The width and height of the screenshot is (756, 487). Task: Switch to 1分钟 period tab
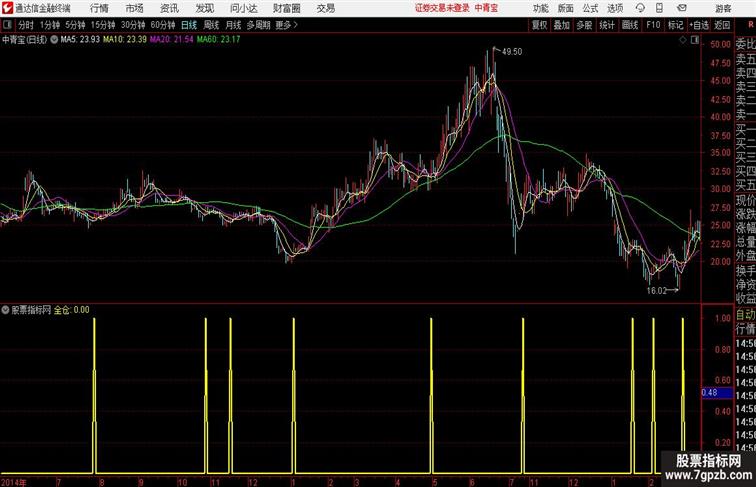(x=50, y=25)
